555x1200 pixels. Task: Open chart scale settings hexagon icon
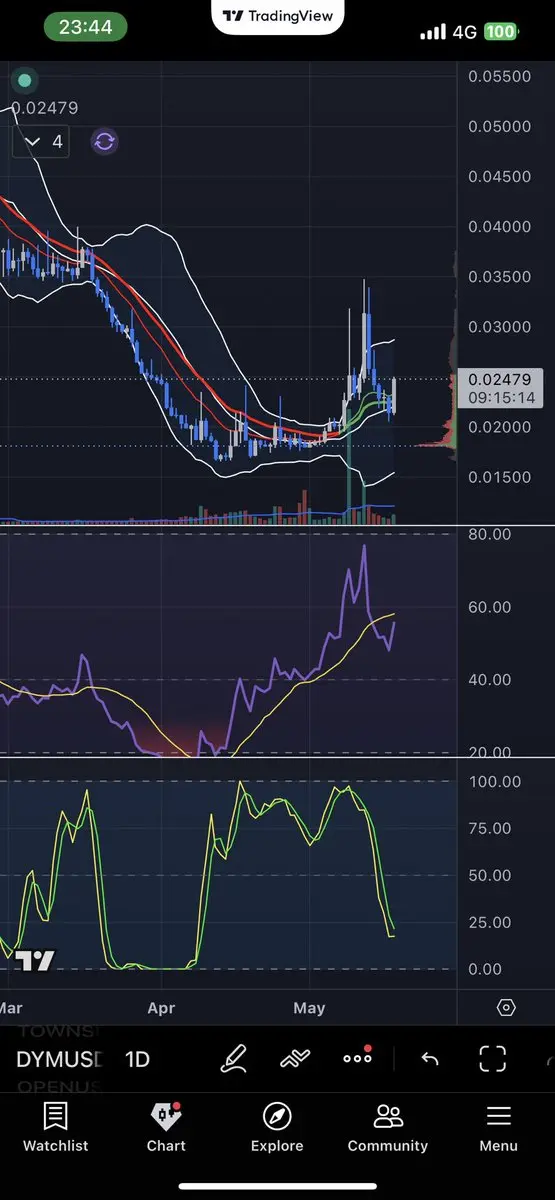pos(506,1007)
